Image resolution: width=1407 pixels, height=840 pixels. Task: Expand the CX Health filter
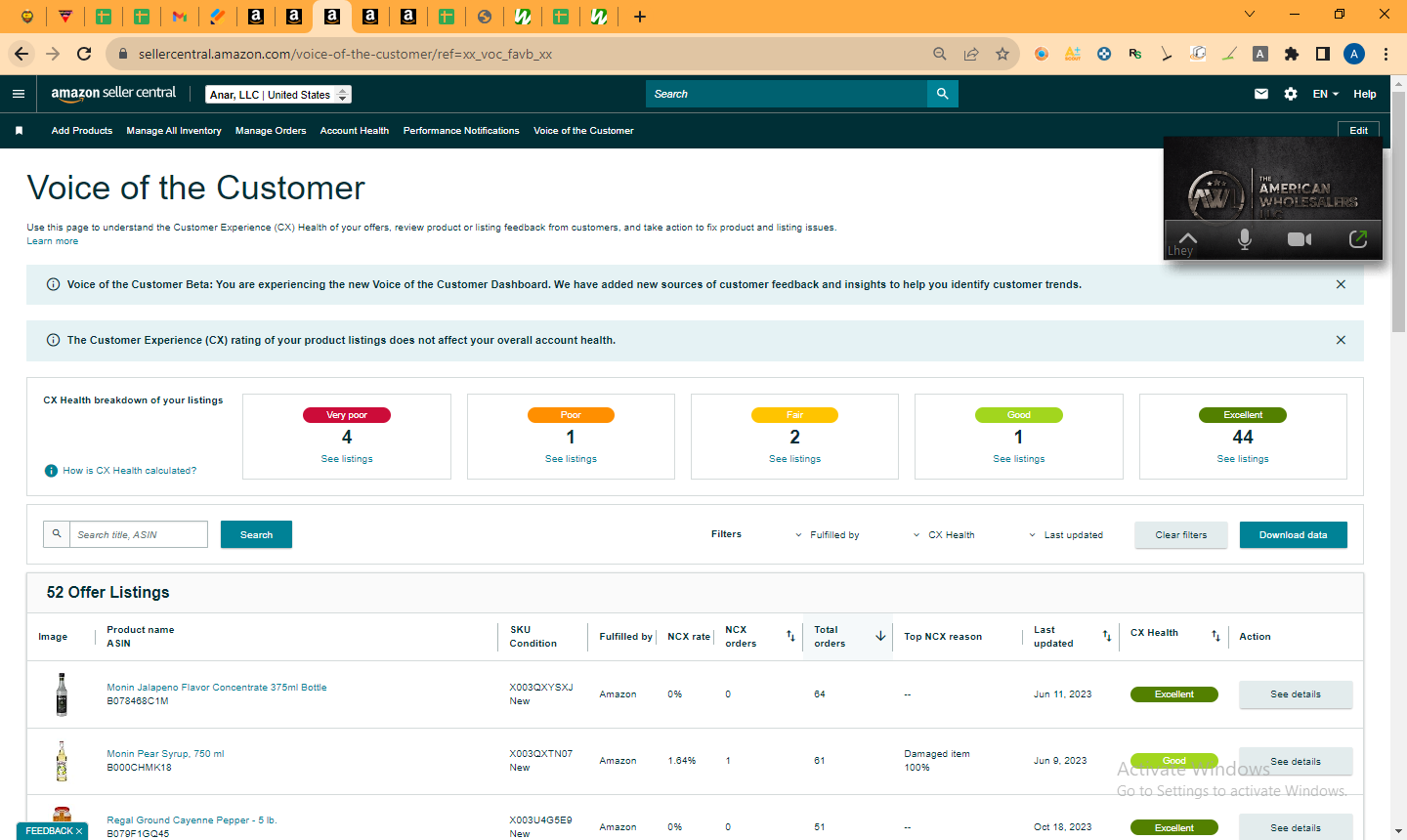[944, 535]
